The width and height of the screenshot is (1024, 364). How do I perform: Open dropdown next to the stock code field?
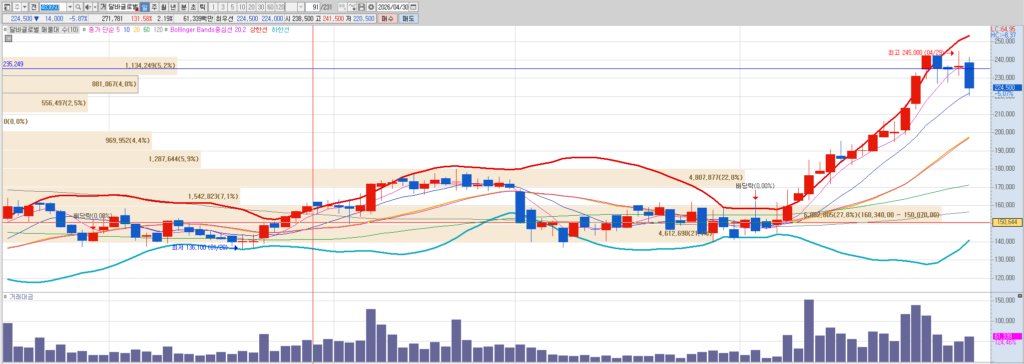click(x=69, y=7)
